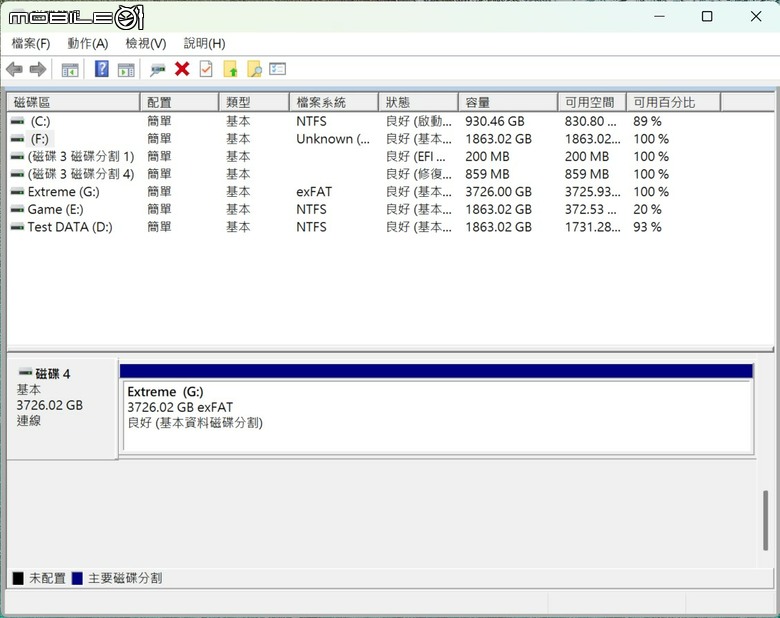This screenshot has width=780, height=618.
Task: Click the 372.53 free space cell
Action: tap(590, 209)
